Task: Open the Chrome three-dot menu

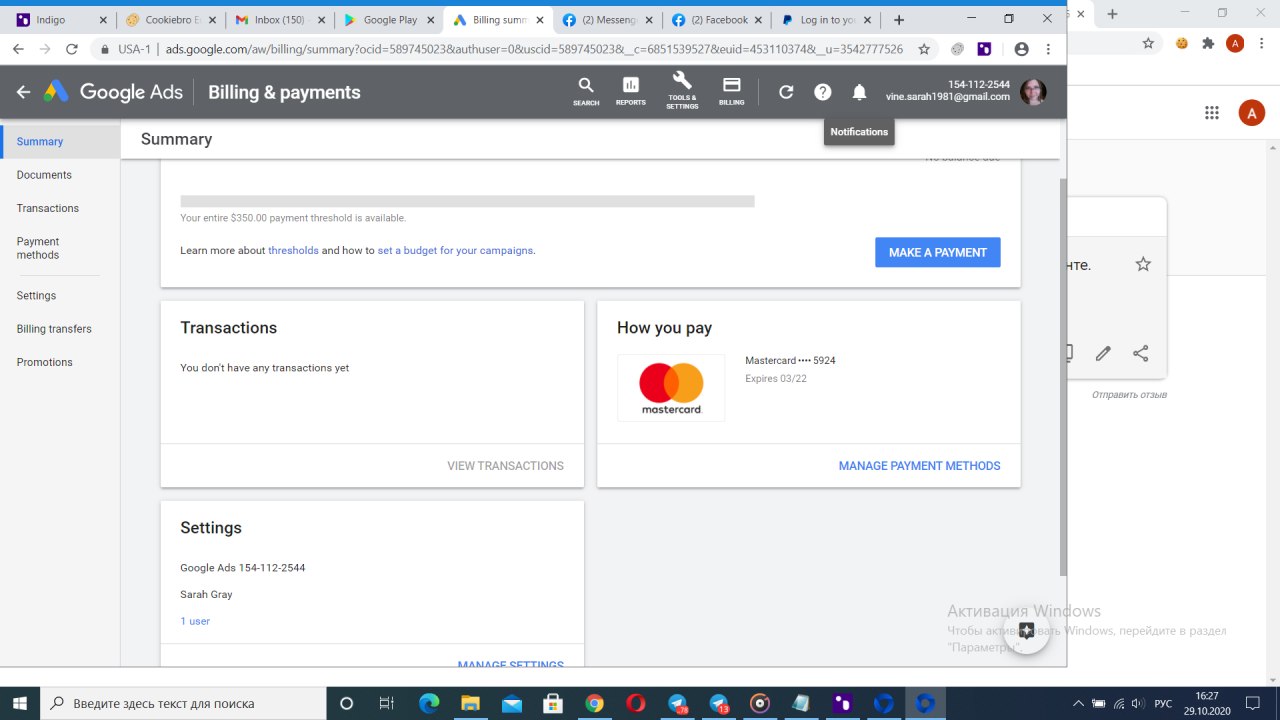Action: click(x=1048, y=49)
